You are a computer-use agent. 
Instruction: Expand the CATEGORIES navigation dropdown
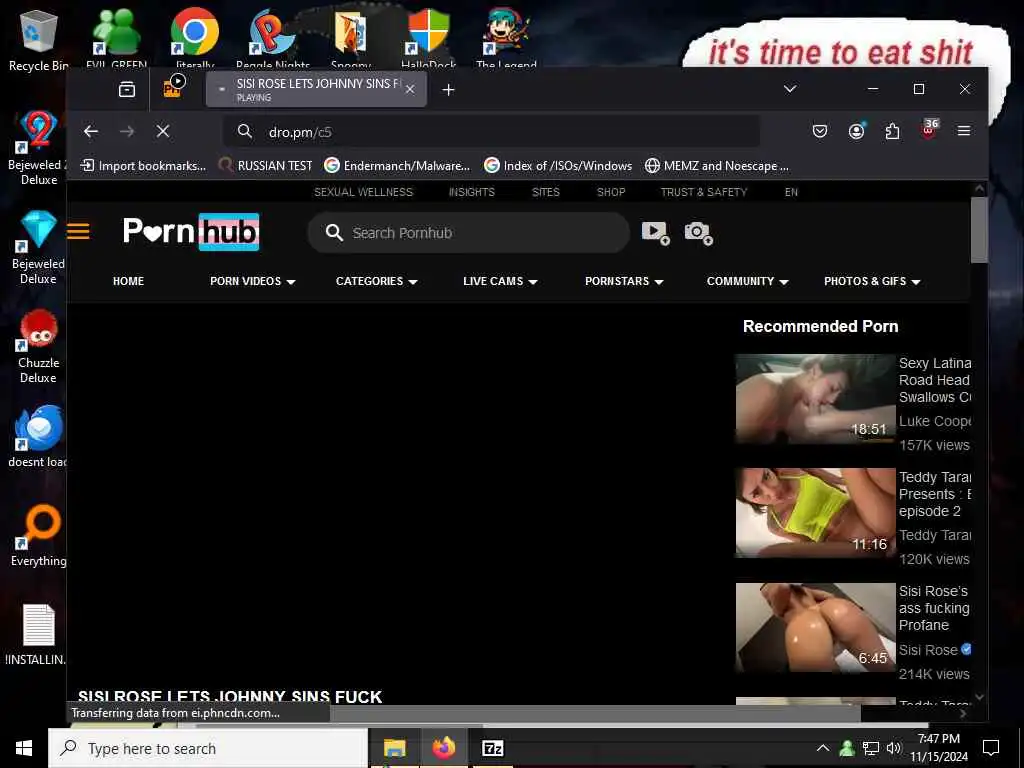(x=376, y=281)
